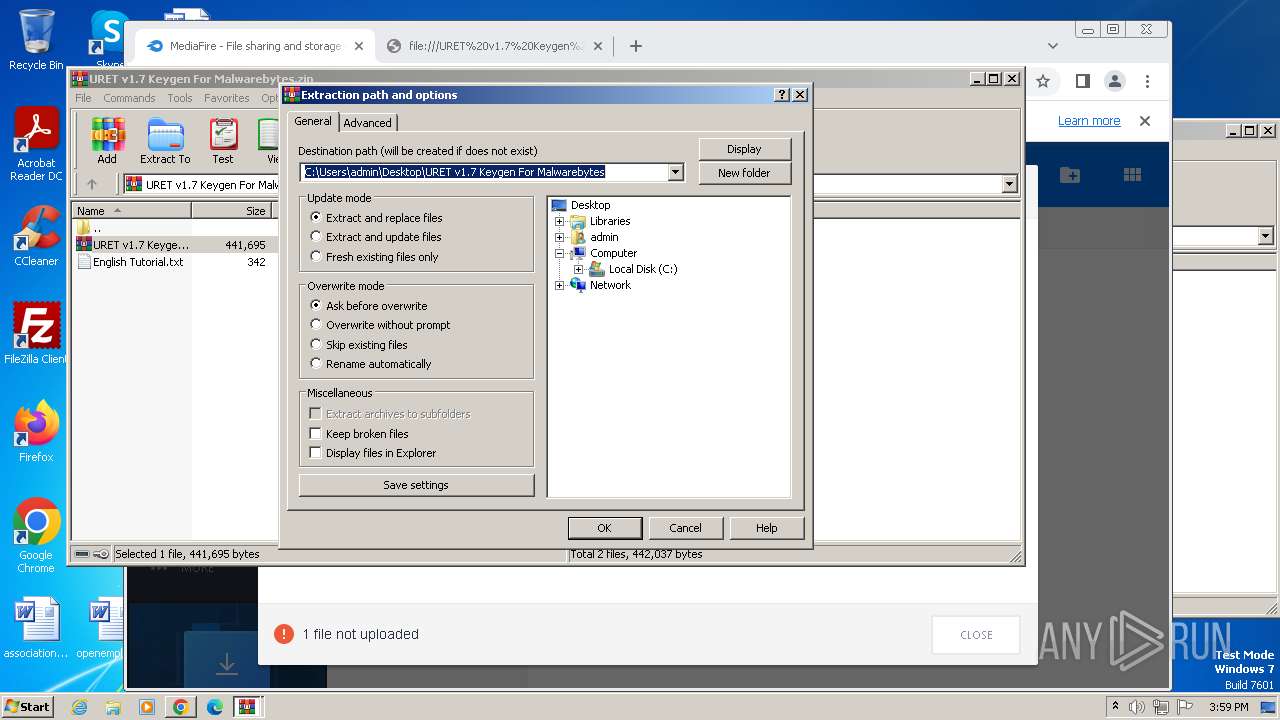The image size is (1280, 720).
Task: Open Acrobat Reader DC desktop icon
Action: coord(36,145)
